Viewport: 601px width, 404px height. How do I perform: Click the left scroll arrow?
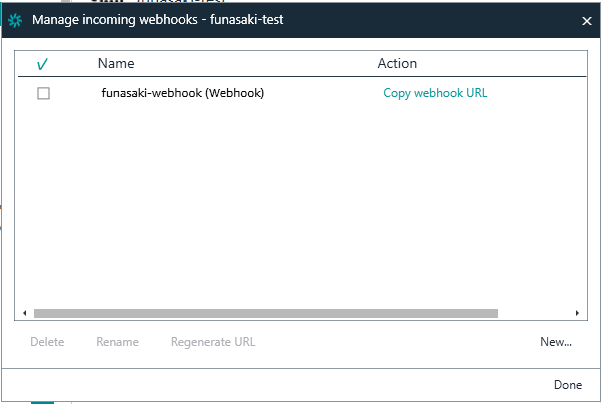25,313
